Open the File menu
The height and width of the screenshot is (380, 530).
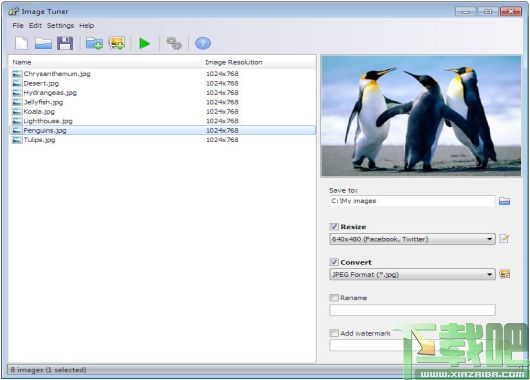(x=18, y=25)
